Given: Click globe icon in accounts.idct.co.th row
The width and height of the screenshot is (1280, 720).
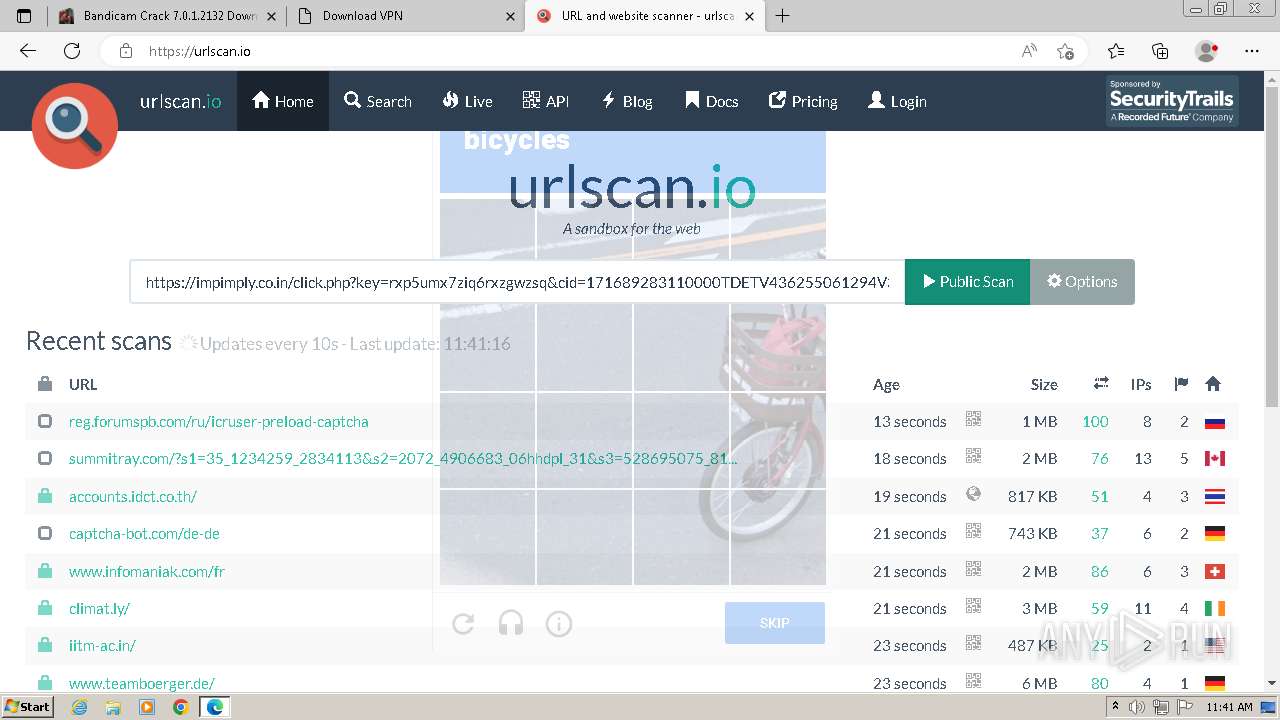Looking at the screenshot, I should click(973, 494).
